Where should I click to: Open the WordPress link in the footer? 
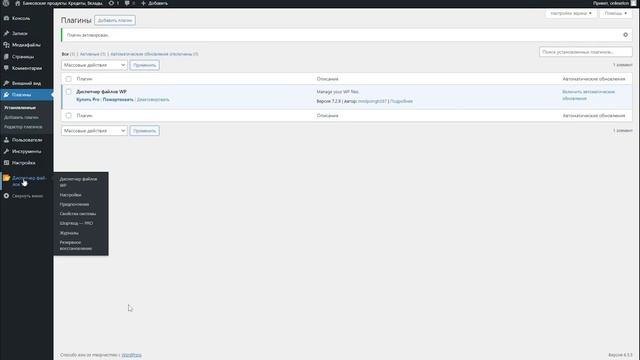click(131, 355)
